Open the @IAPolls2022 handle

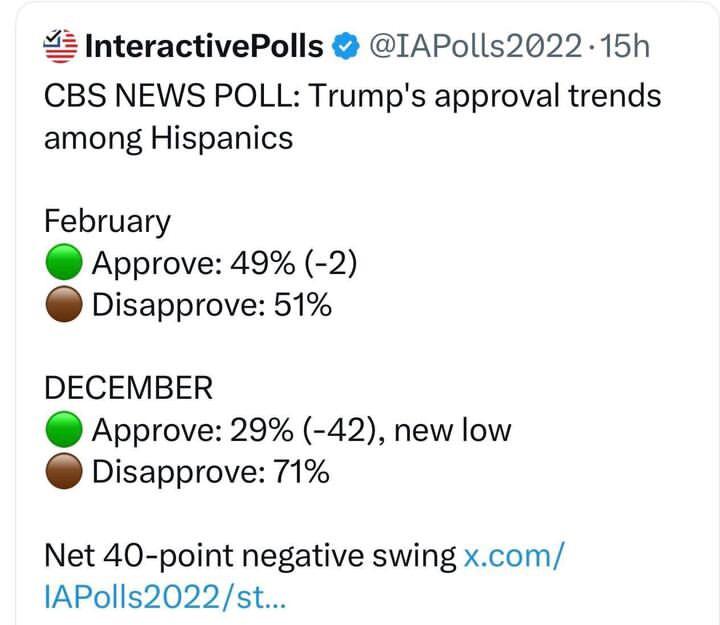[476, 46]
